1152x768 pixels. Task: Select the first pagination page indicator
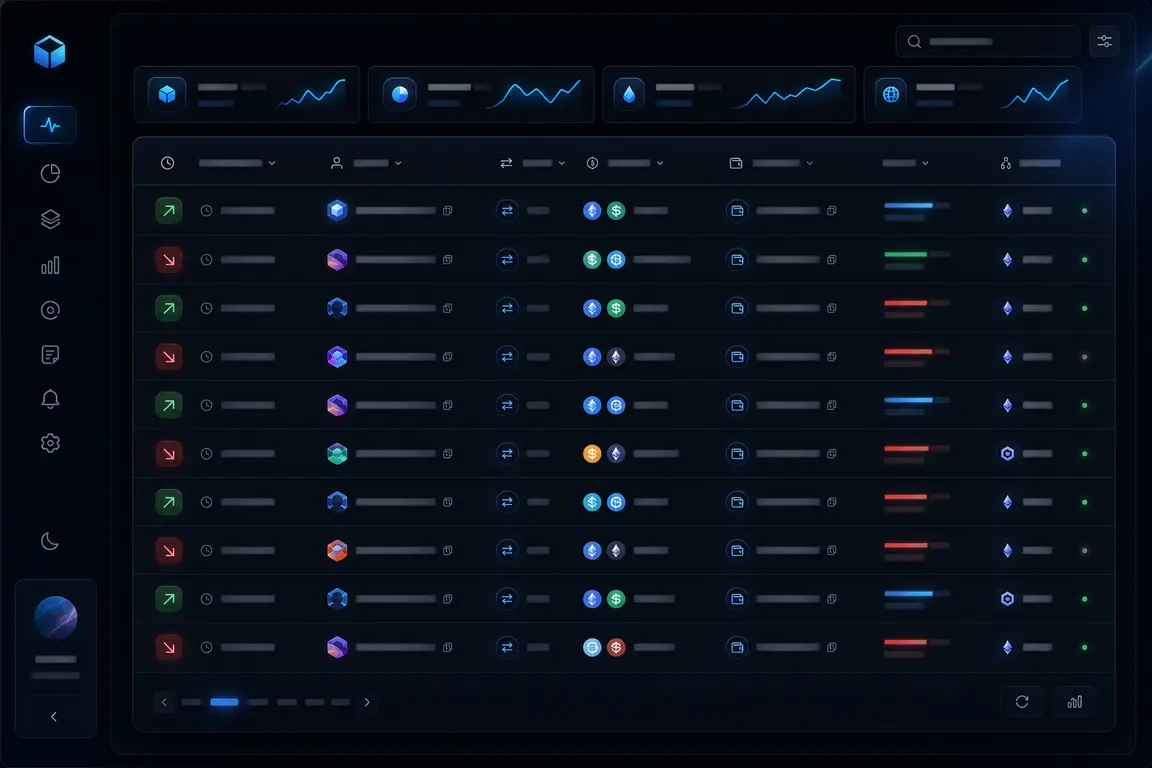191,703
